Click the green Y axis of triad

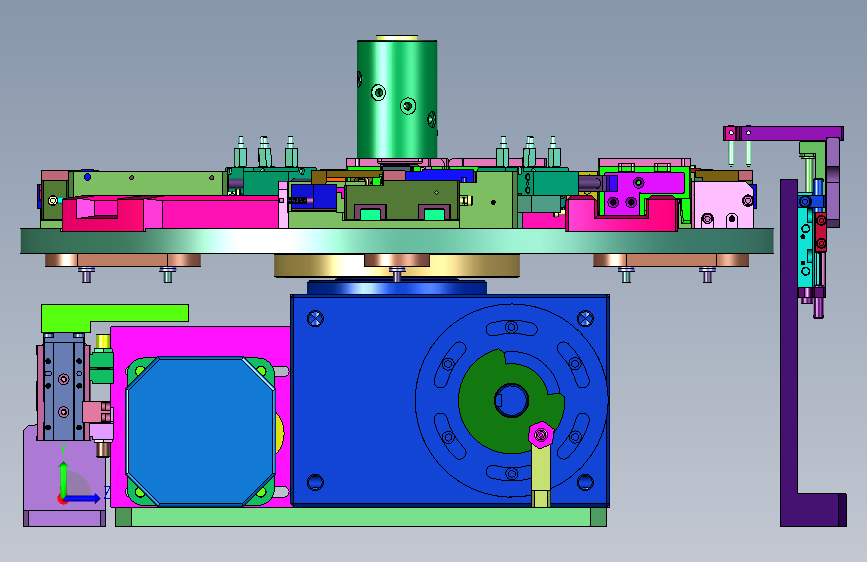(63, 478)
